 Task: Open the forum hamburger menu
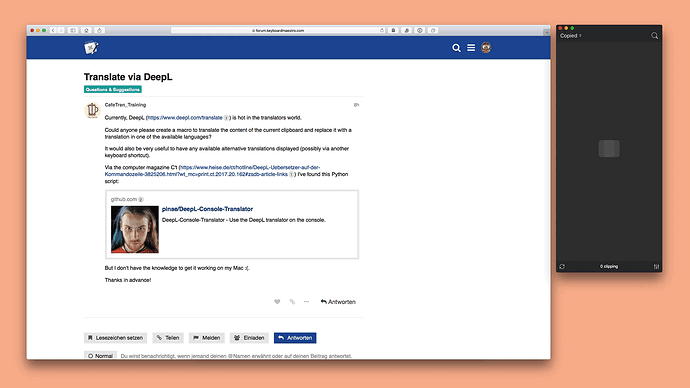[471, 48]
